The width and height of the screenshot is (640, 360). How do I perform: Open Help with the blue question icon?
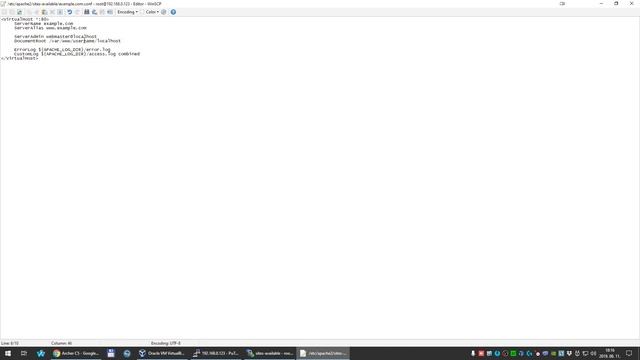click(x=173, y=12)
